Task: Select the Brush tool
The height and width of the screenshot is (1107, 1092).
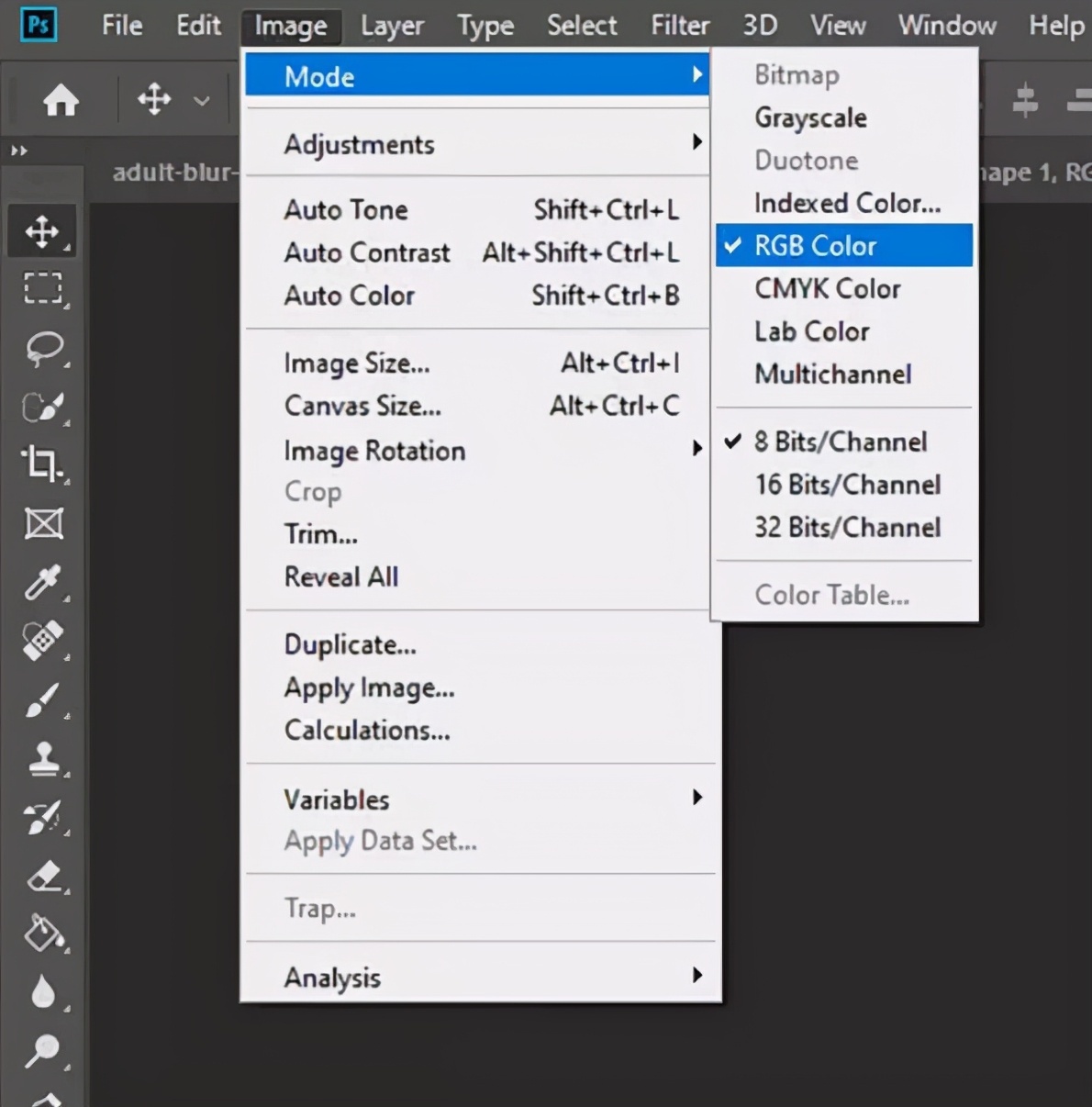Action: (x=42, y=700)
